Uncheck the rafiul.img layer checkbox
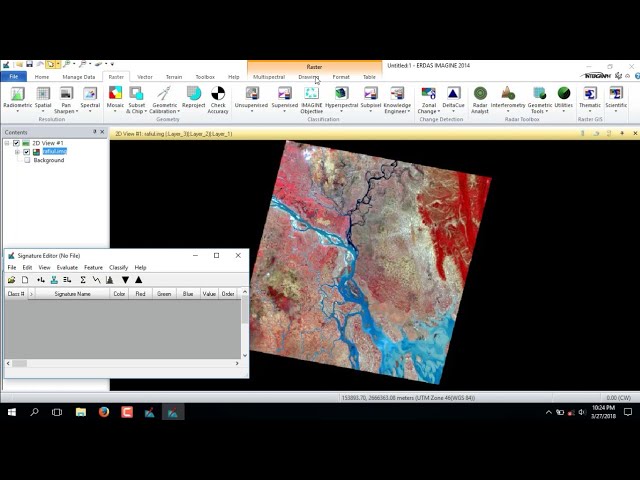Screen dimensions: 640x480 point(27,152)
